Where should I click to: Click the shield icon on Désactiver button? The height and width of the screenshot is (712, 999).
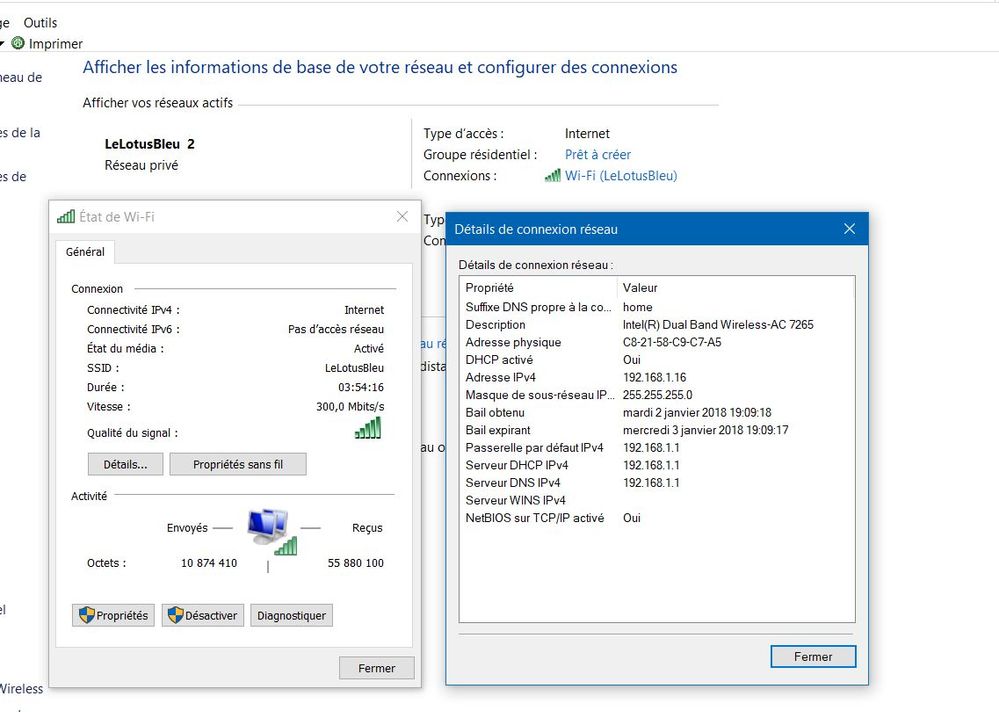[175, 616]
